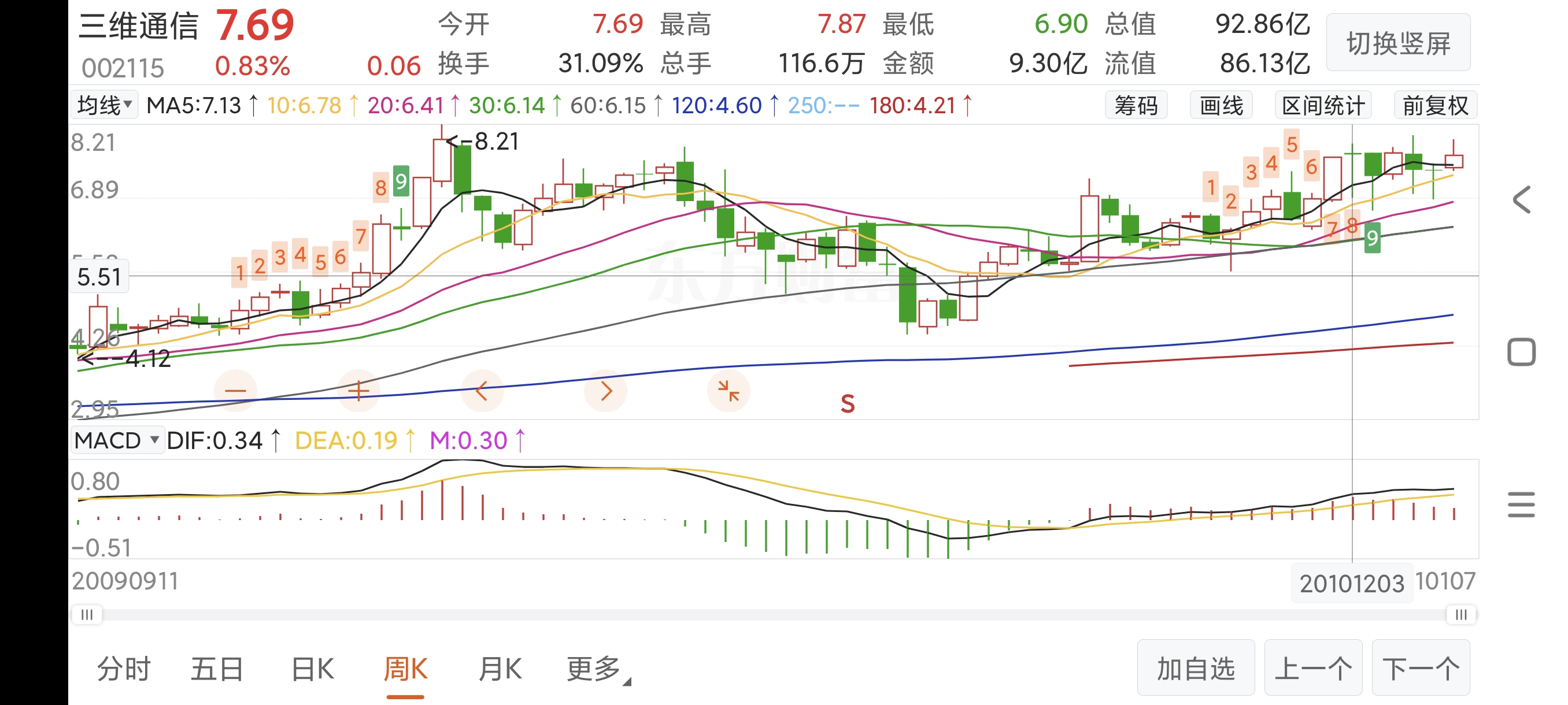1568x705 pixels.
Task: Switch to 分时 tab
Action: pos(124,669)
